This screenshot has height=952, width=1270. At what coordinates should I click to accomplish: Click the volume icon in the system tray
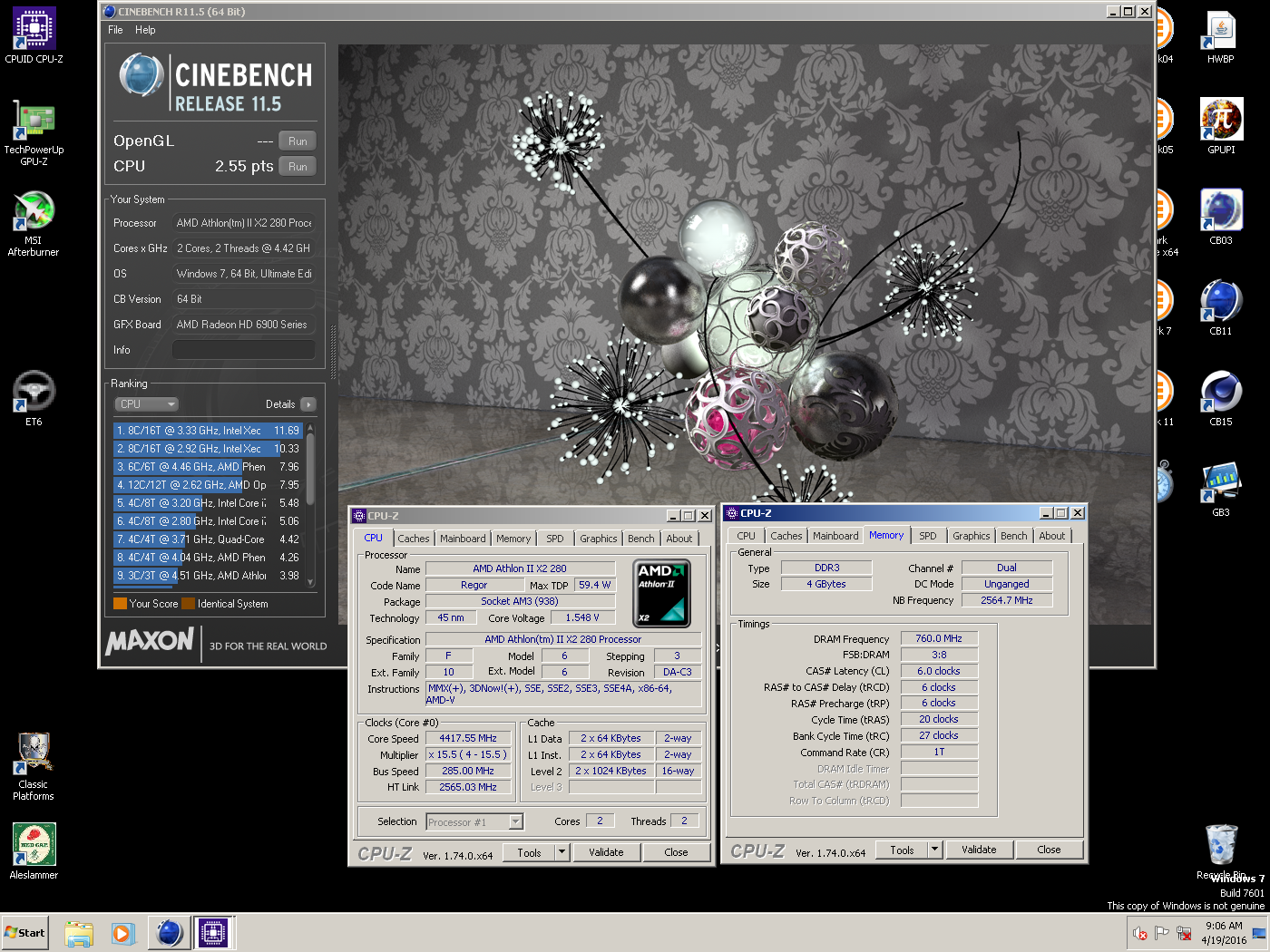pos(1139,933)
